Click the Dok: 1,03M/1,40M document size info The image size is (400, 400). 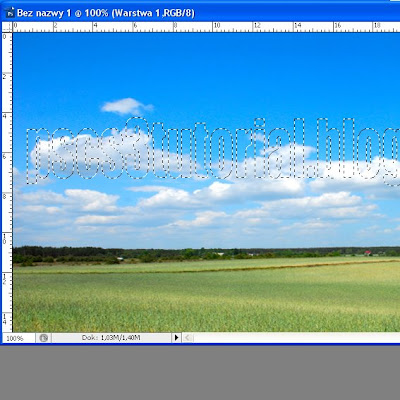pos(111,338)
